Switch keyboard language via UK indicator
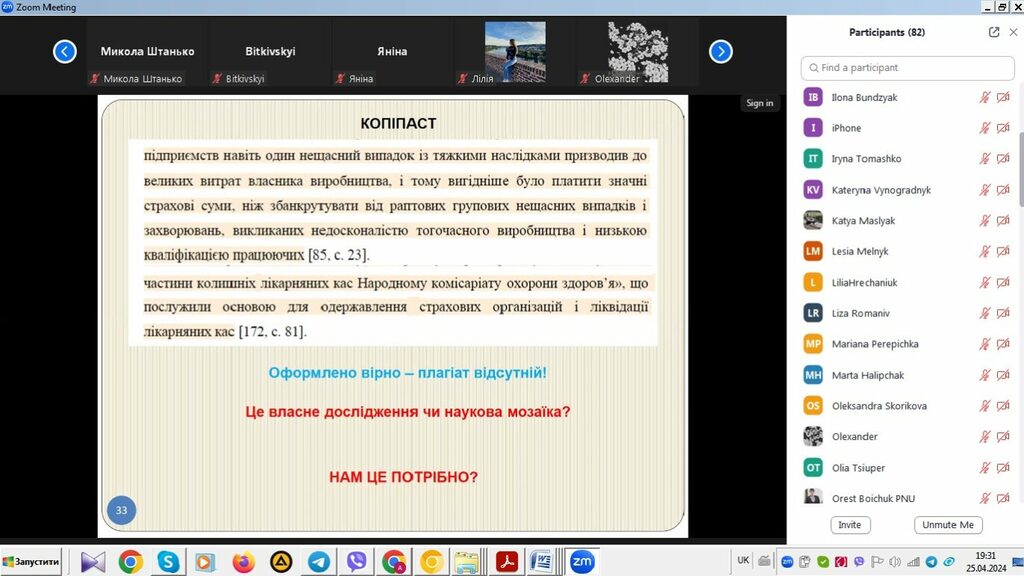 point(743,560)
